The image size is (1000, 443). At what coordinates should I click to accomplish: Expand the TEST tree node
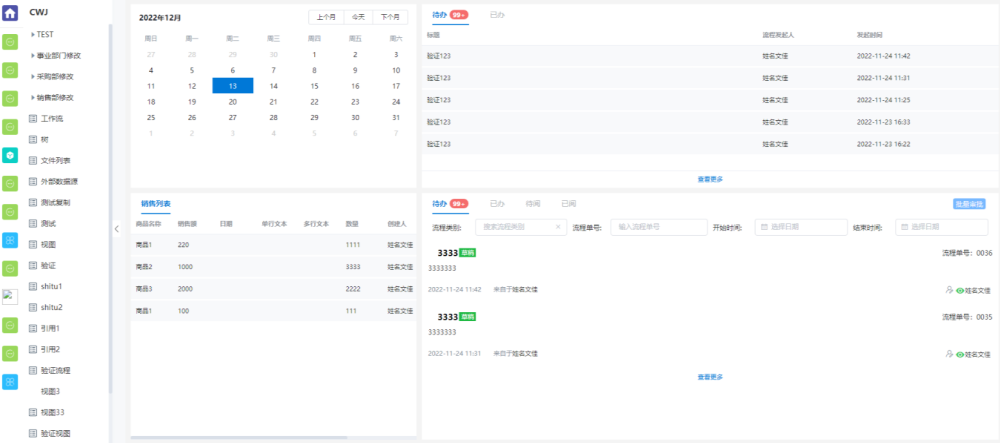(32, 34)
